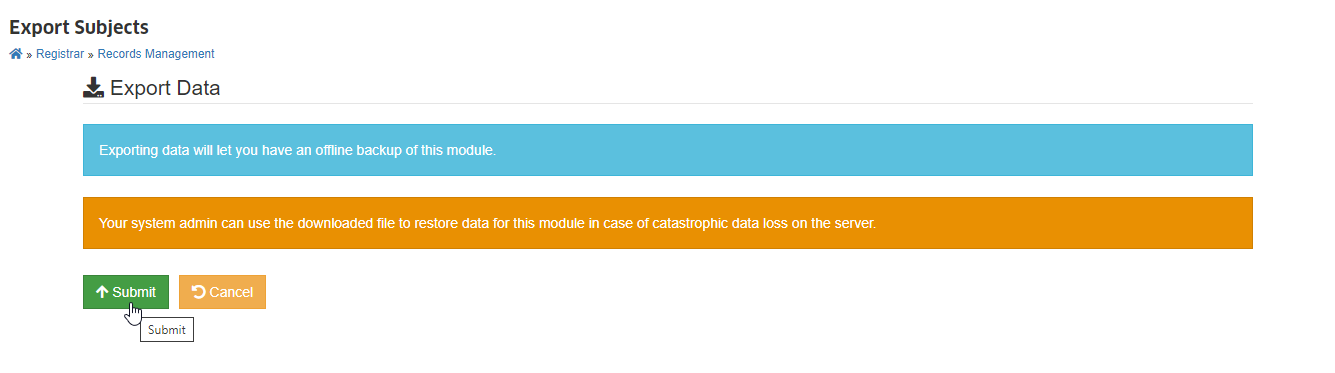
Task: Click the blue offline backup info banner
Action: point(667,150)
